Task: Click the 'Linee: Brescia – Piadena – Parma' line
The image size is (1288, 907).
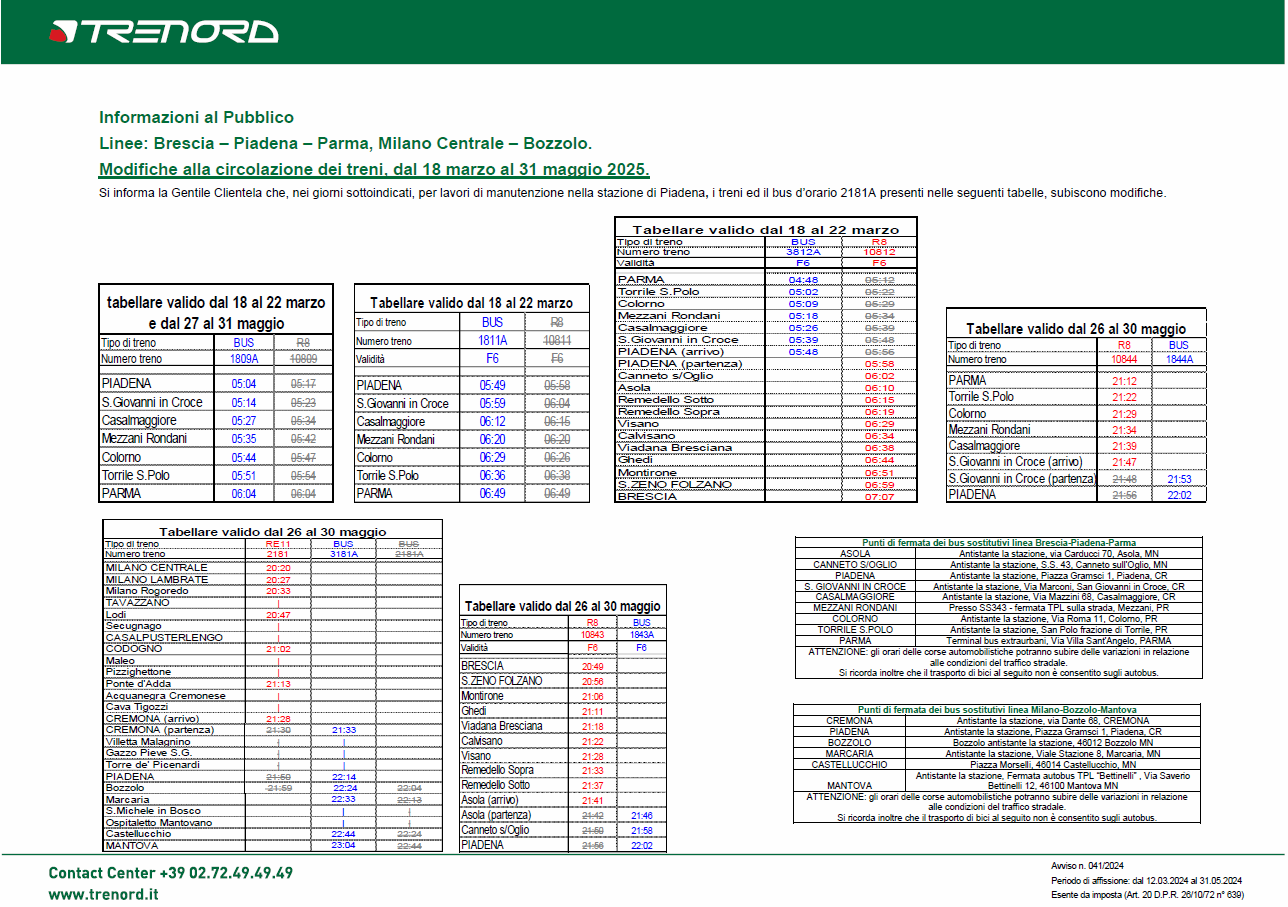Action: click(345, 143)
